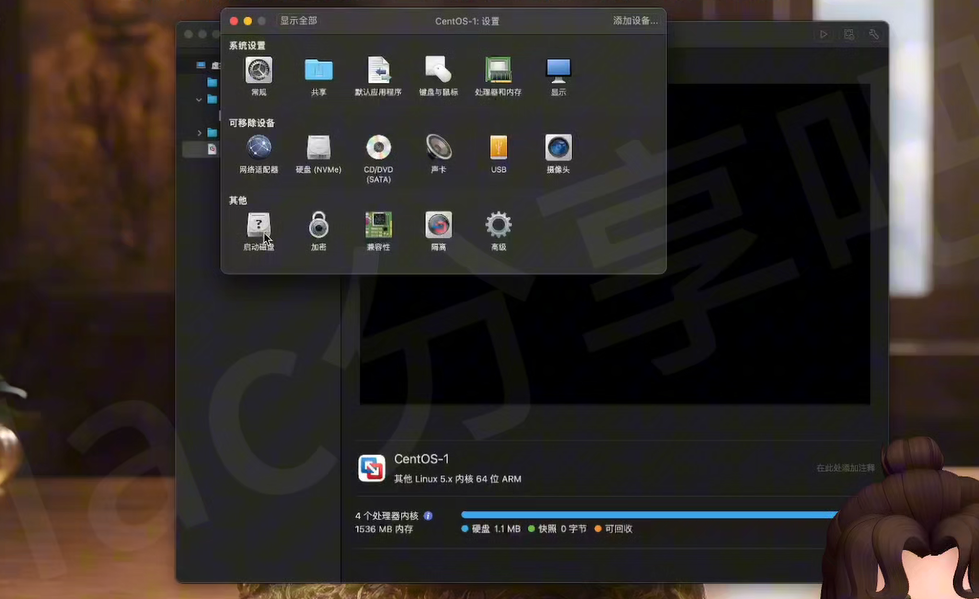Open the 声卡 sound card settings
The width and height of the screenshot is (979, 599).
[438, 148]
